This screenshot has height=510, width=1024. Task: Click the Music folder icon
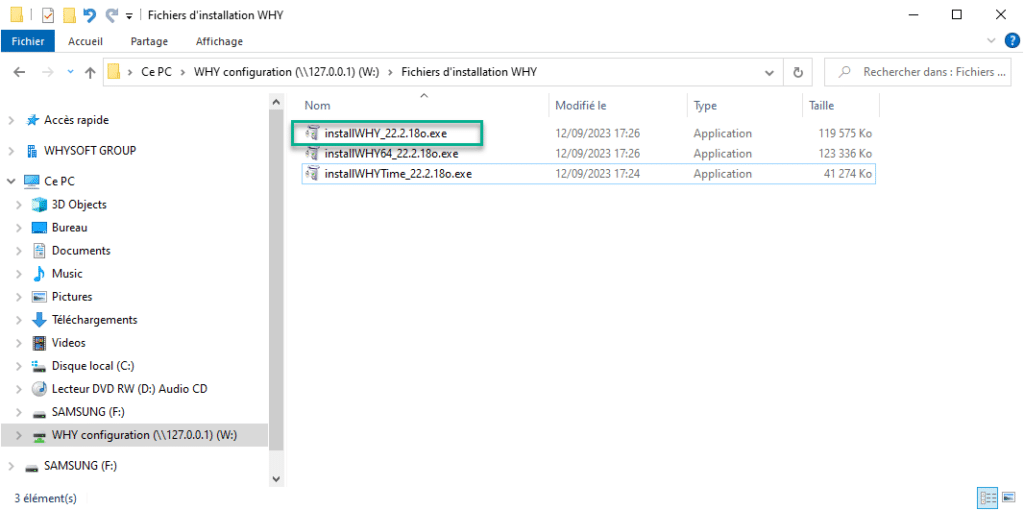40,274
